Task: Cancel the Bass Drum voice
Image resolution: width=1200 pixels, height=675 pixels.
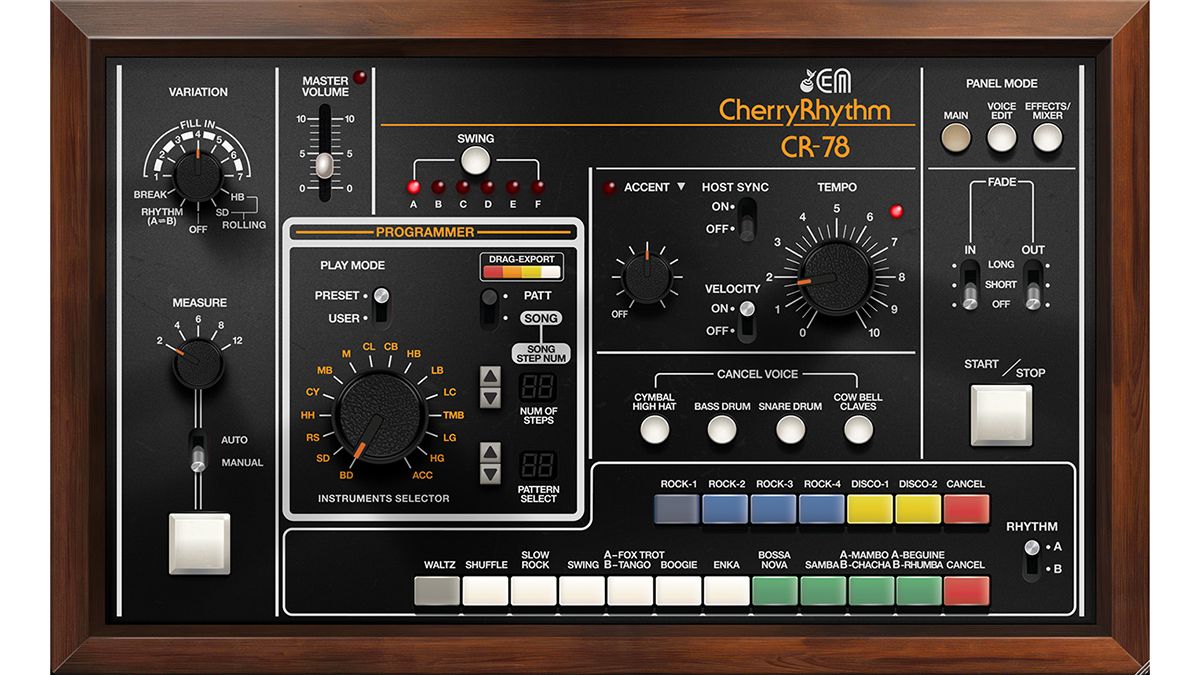Action: (x=722, y=430)
